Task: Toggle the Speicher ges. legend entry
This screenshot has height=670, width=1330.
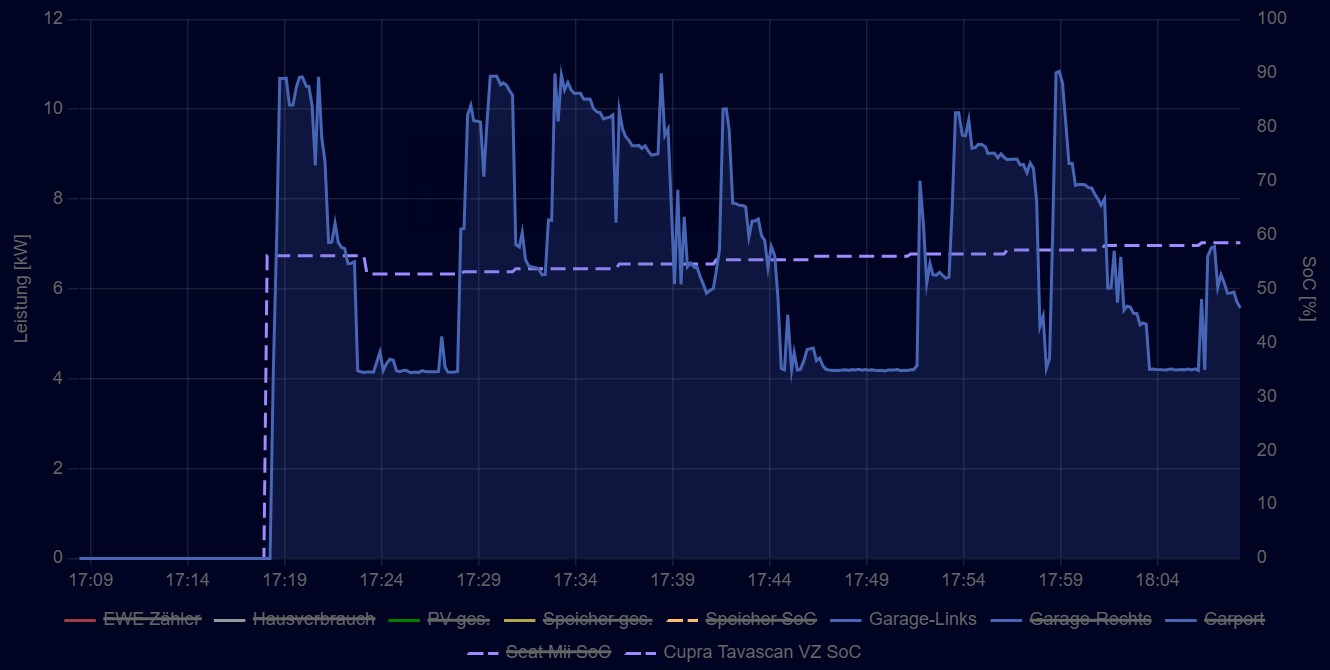Action: (577, 619)
